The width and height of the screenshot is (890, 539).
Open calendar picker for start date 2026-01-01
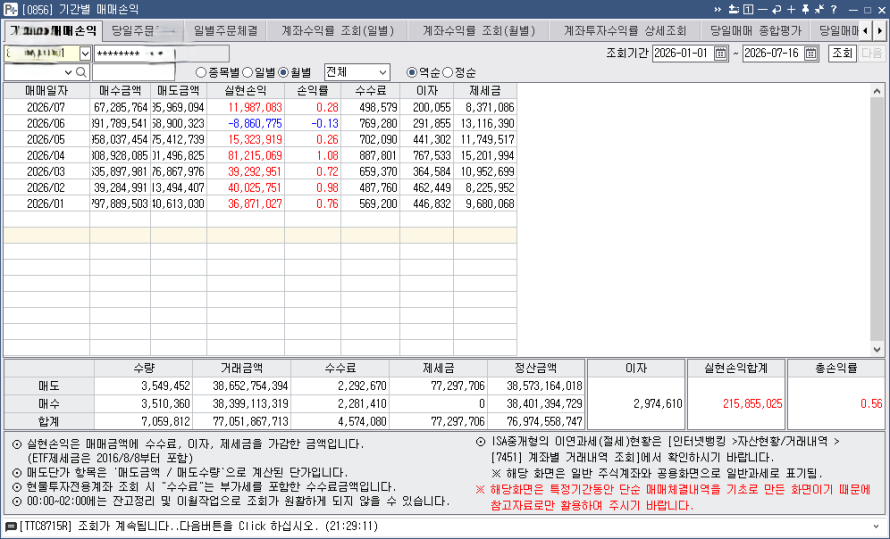click(x=720, y=53)
